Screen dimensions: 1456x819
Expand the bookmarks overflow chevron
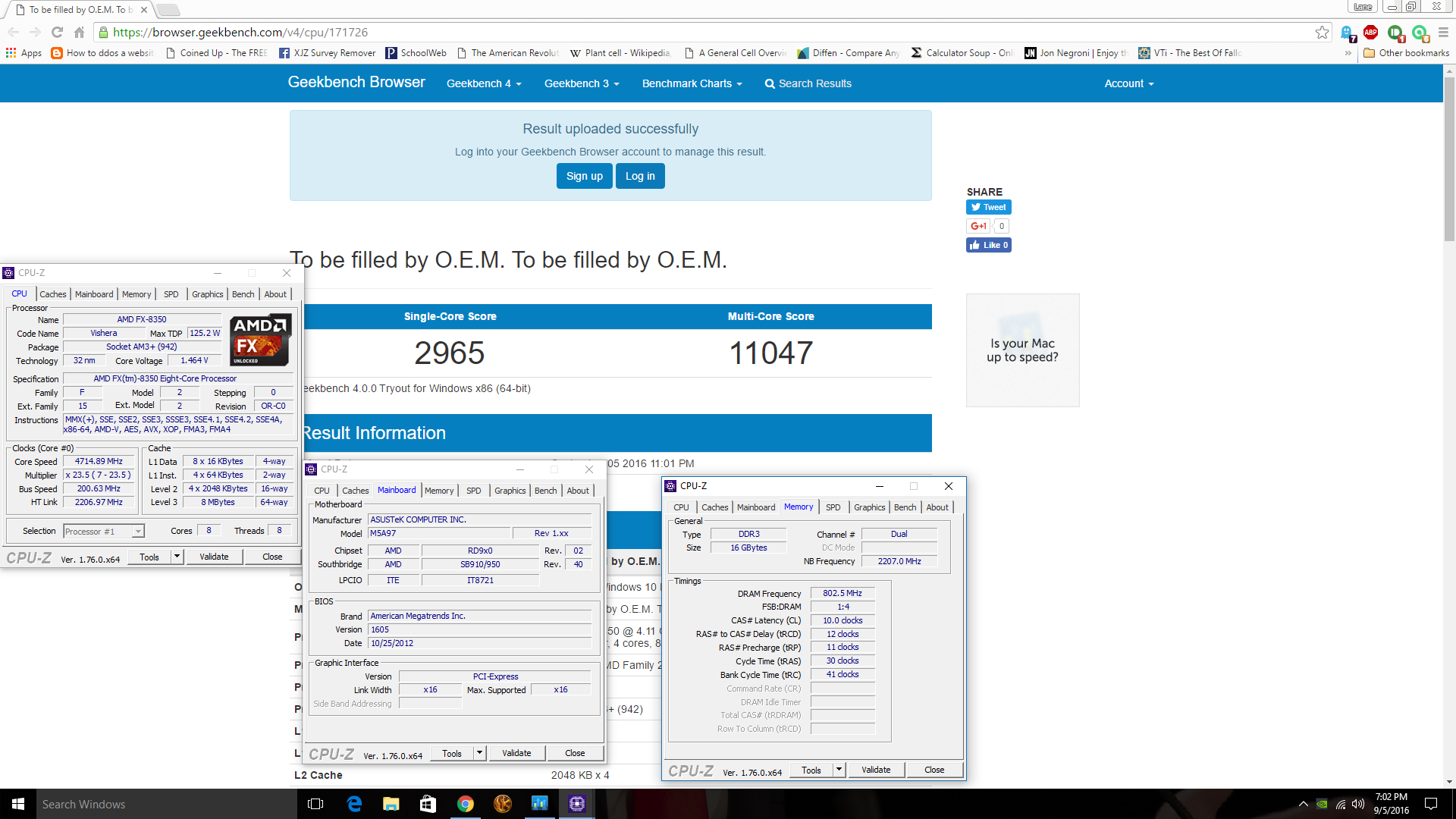tap(1348, 53)
